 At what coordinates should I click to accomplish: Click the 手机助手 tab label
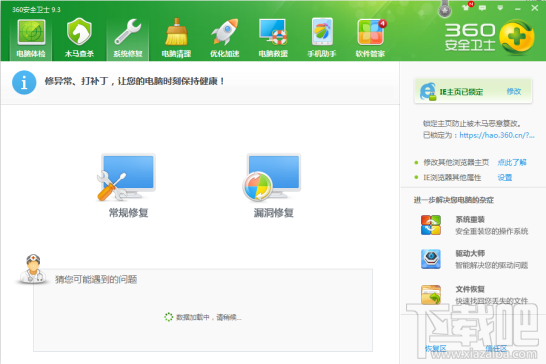click(322, 54)
